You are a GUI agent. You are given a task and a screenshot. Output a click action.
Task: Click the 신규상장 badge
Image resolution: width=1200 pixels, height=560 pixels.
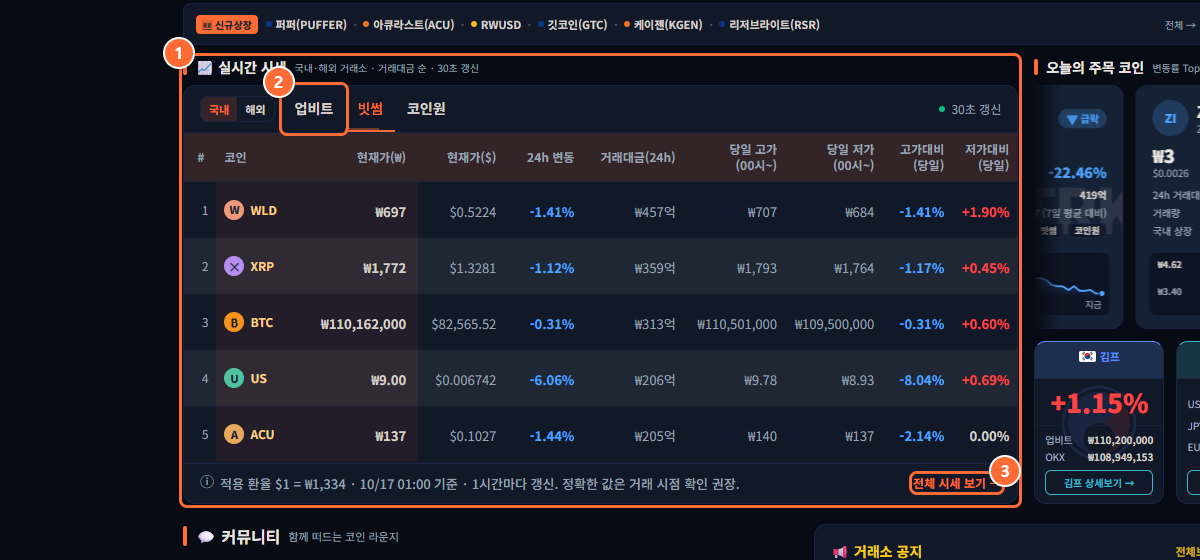(227, 24)
